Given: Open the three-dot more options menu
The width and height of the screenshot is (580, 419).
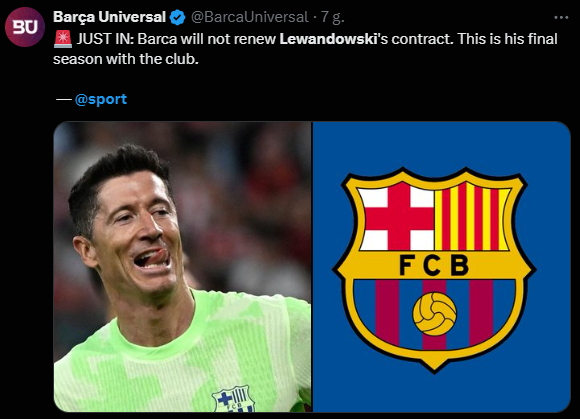Looking at the screenshot, I should tap(561, 17).
